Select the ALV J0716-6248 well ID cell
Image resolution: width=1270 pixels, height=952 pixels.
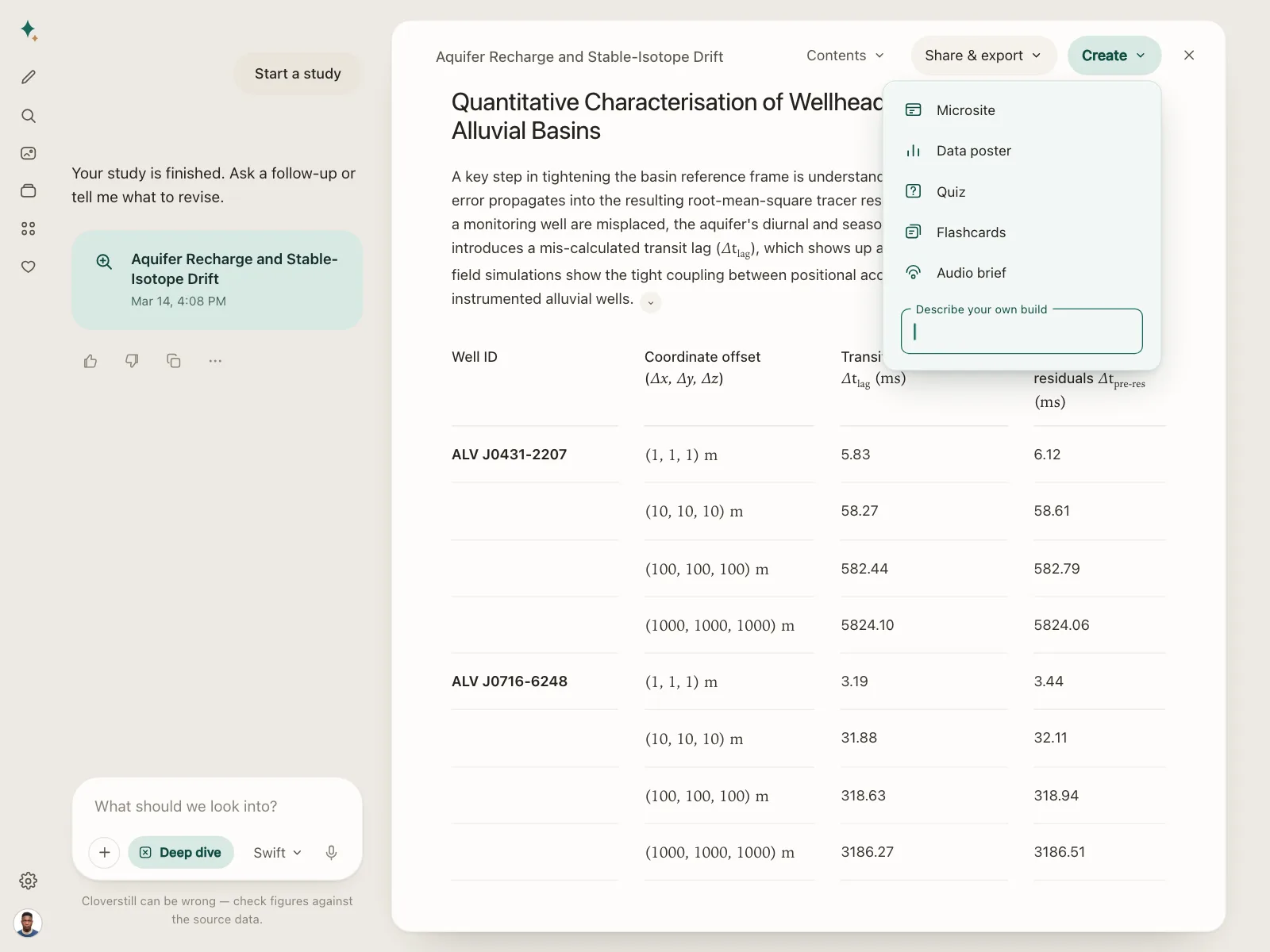(510, 681)
